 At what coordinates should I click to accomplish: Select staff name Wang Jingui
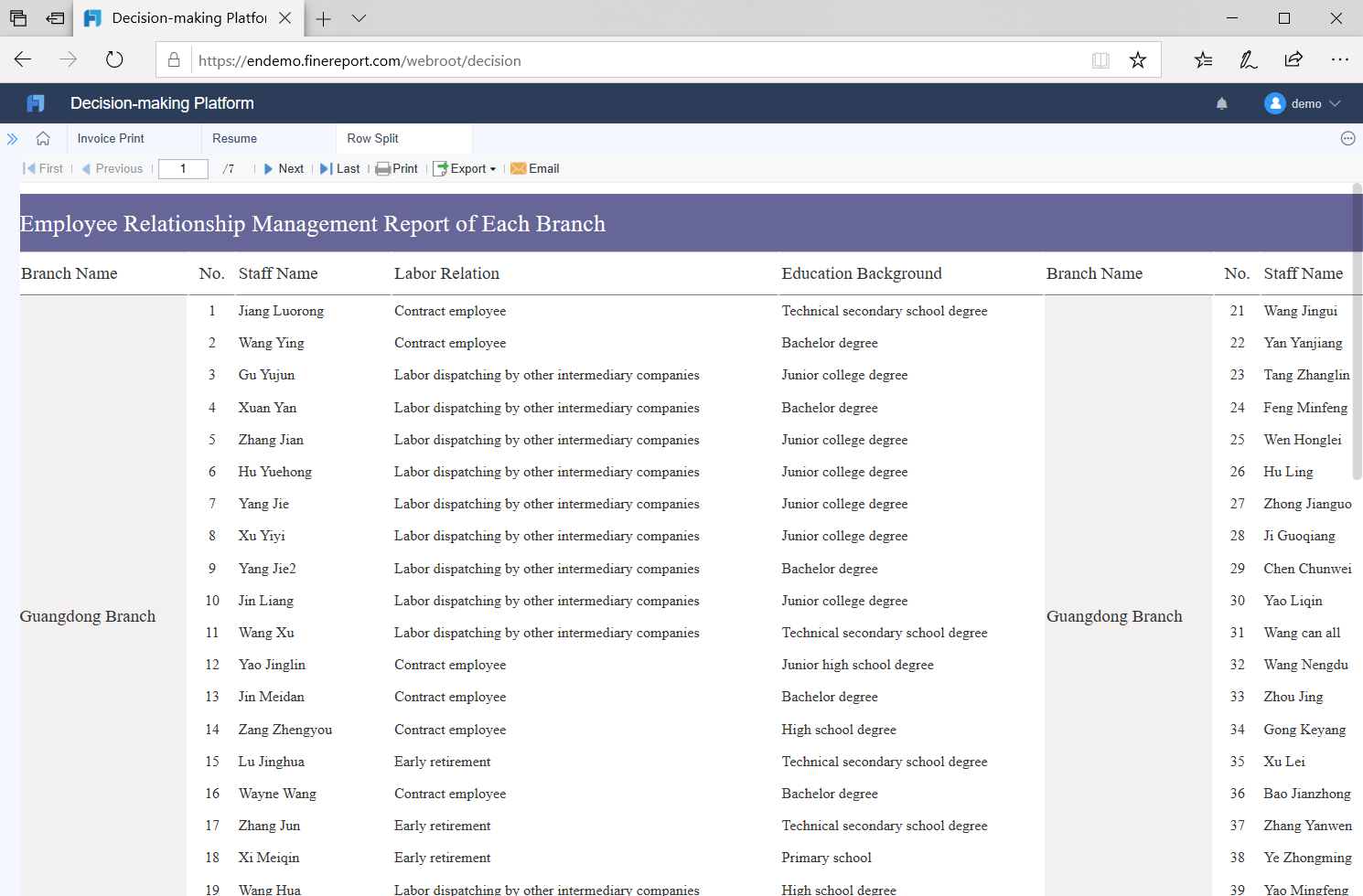coord(1301,311)
